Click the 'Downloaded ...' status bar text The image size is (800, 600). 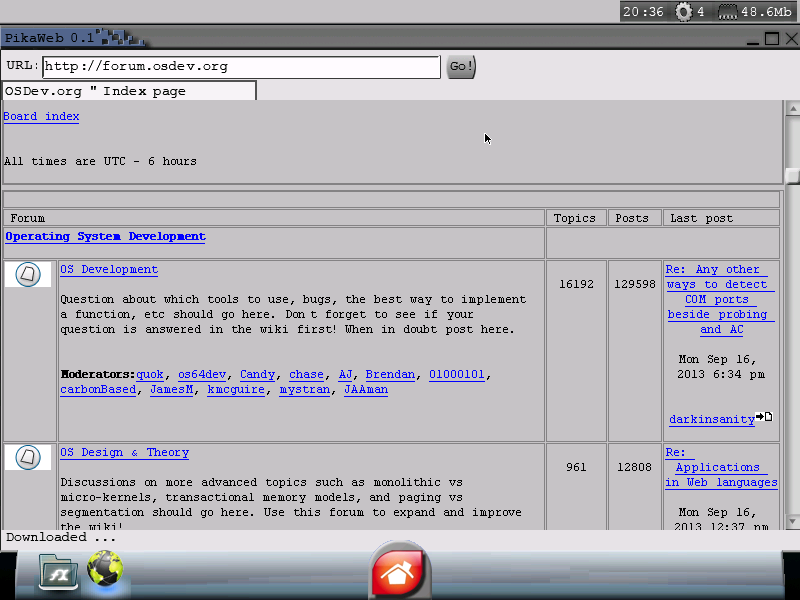pyautogui.click(x=61, y=537)
